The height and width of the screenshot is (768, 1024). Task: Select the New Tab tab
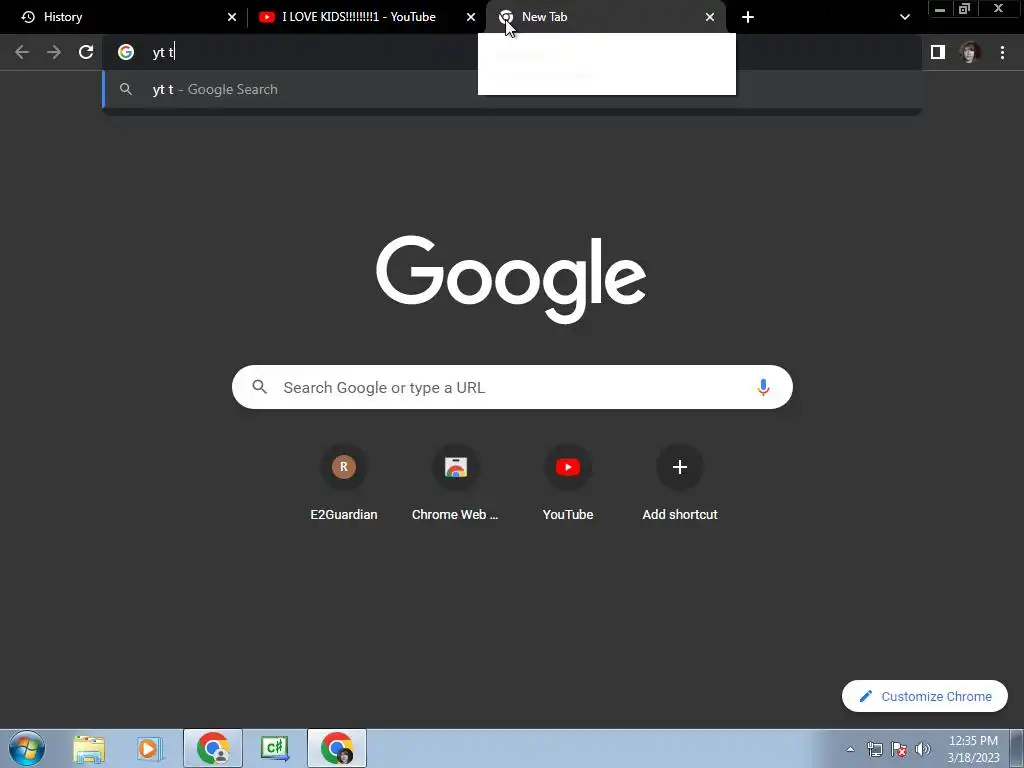[606, 17]
